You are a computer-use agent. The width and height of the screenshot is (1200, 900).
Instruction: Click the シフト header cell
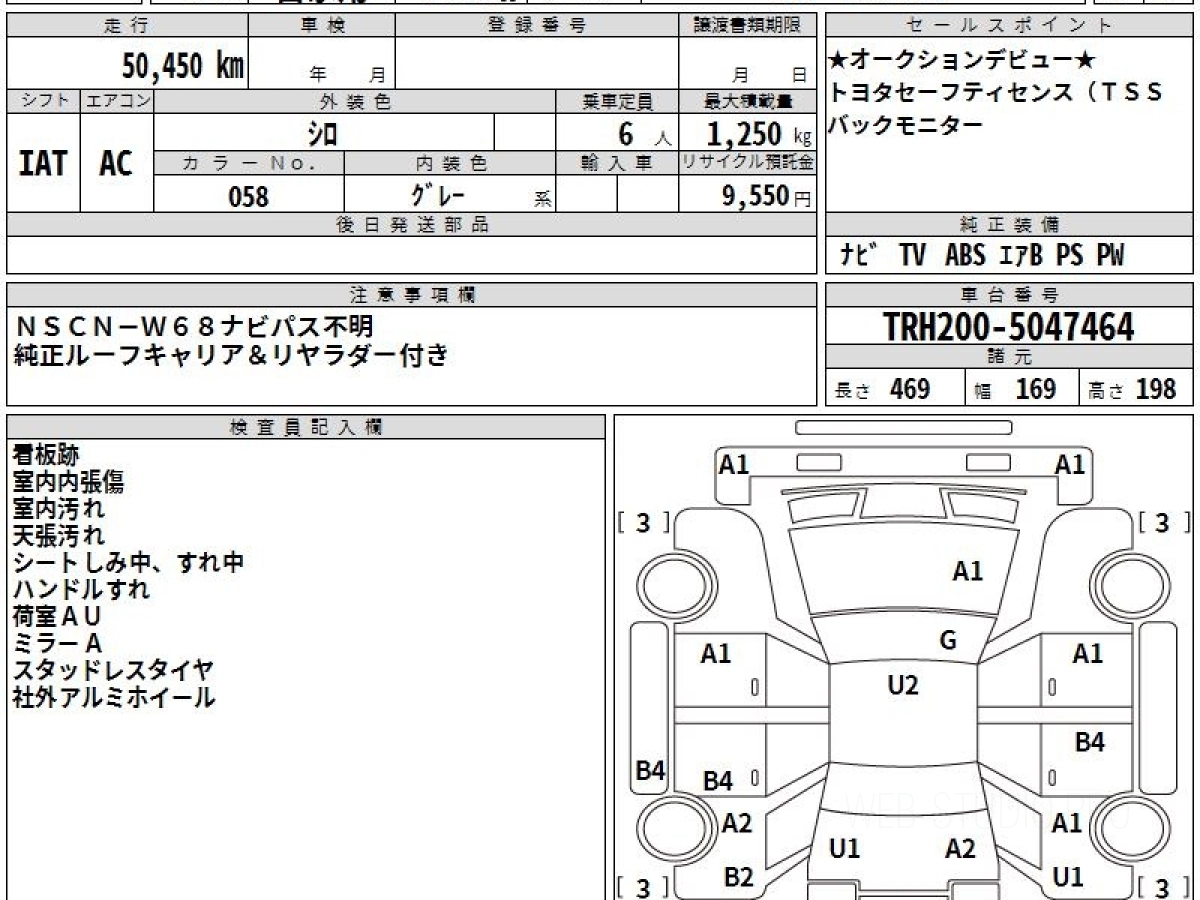[x=43, y=101]
